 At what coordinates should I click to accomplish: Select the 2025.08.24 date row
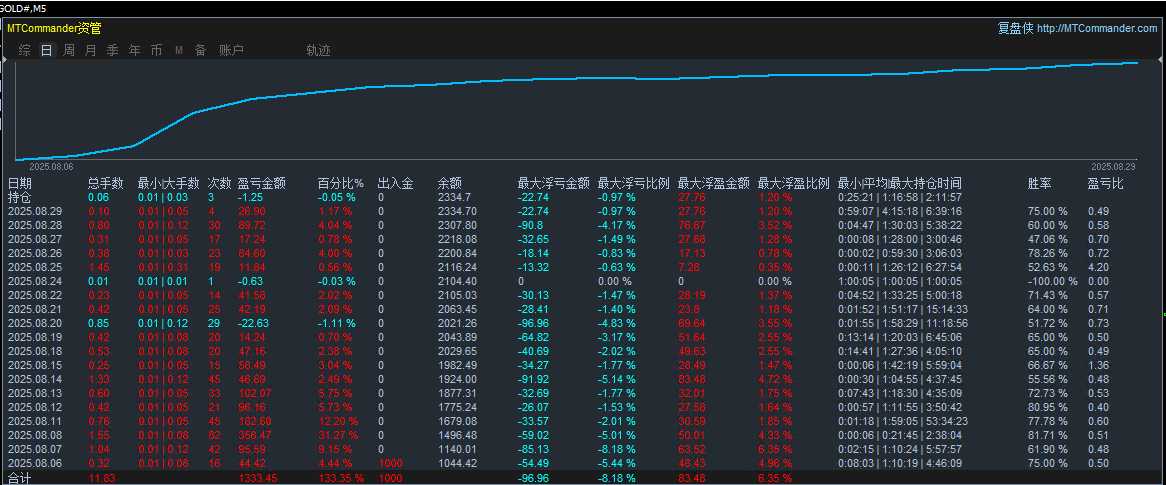pos(34,281)
